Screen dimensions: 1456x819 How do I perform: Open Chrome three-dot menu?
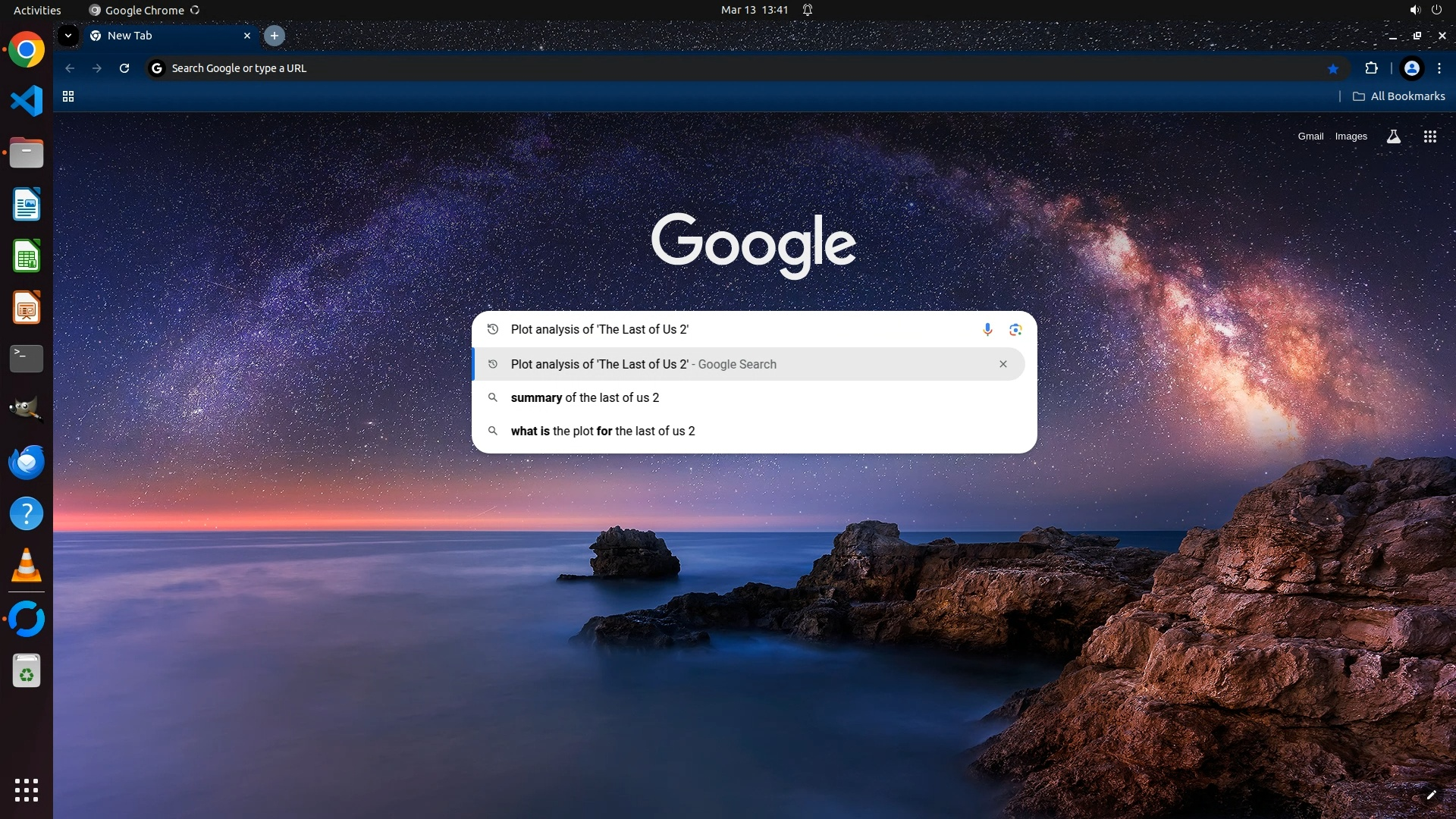point(1439,68)
